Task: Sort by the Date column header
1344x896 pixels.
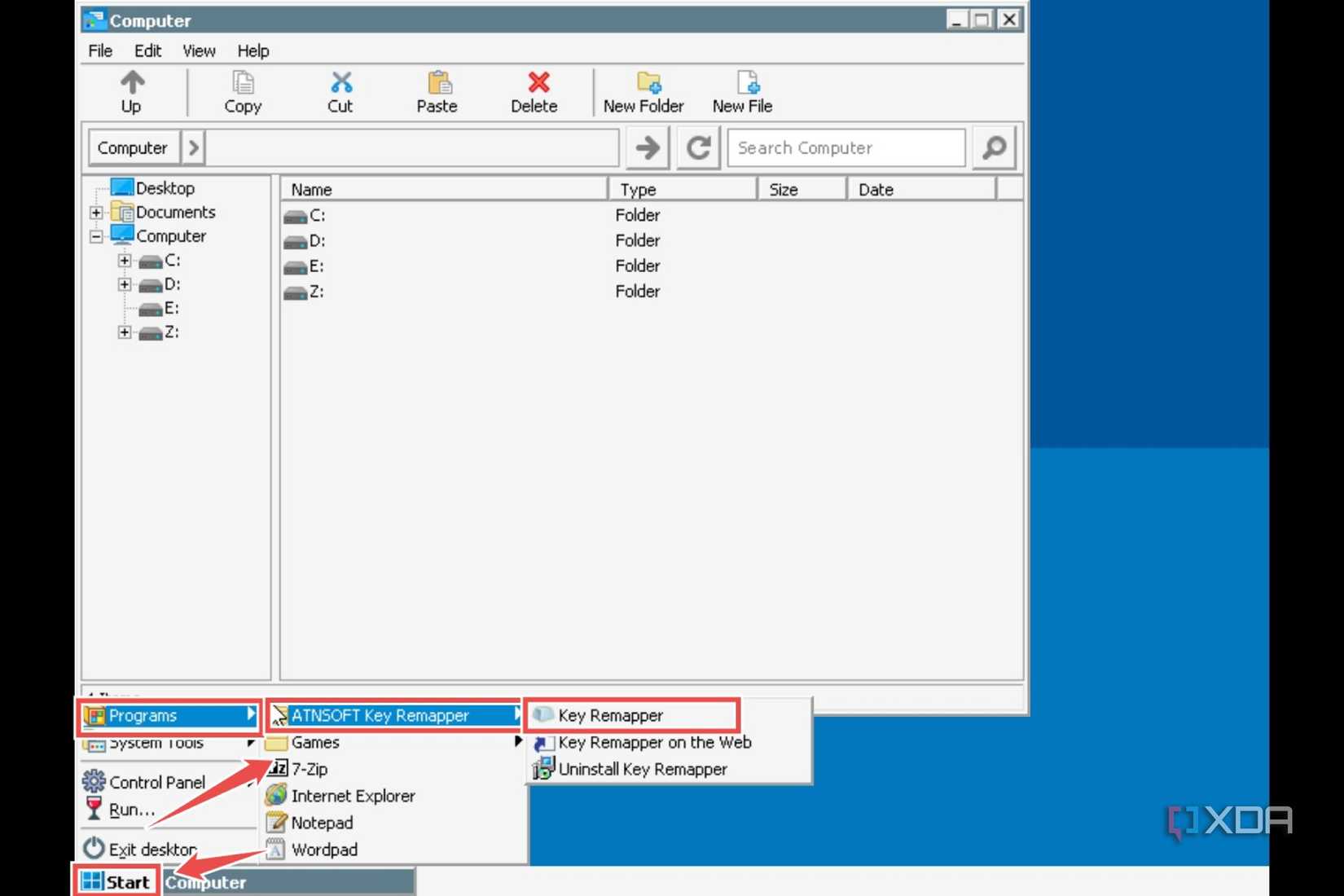Action: tap(921, 190)
